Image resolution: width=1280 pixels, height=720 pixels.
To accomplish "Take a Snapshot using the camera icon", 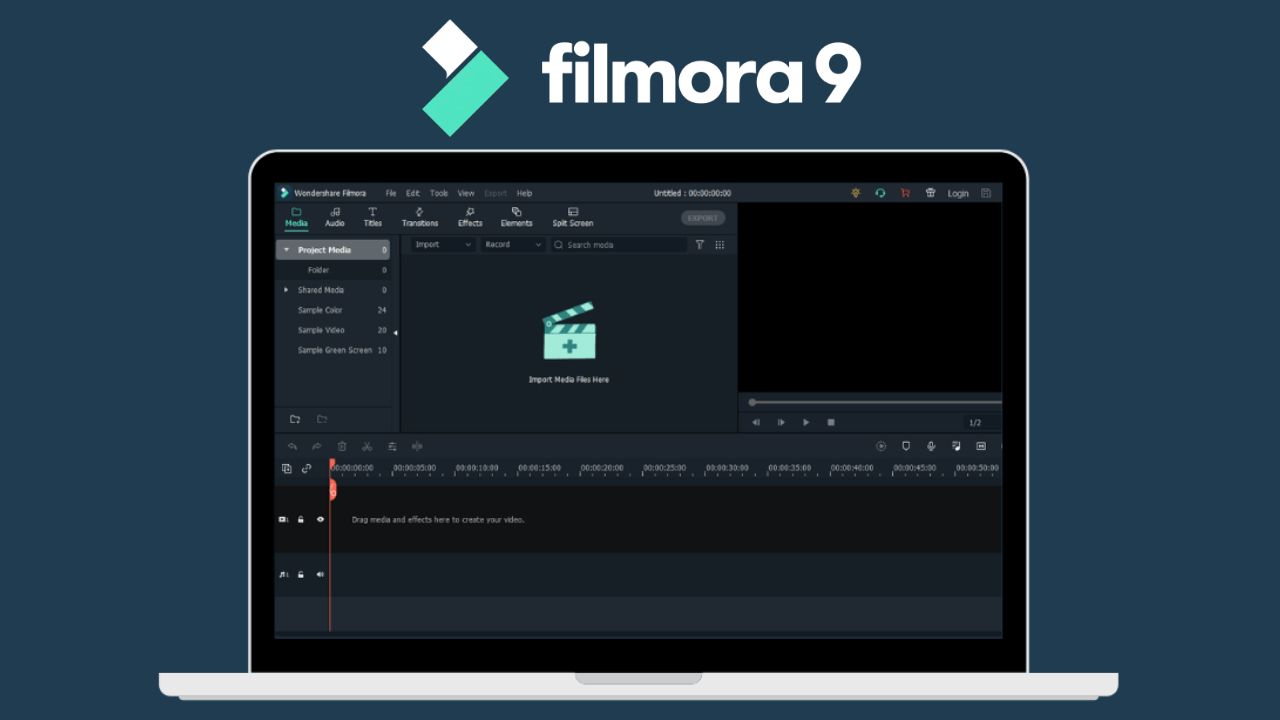I will (906, 446).
